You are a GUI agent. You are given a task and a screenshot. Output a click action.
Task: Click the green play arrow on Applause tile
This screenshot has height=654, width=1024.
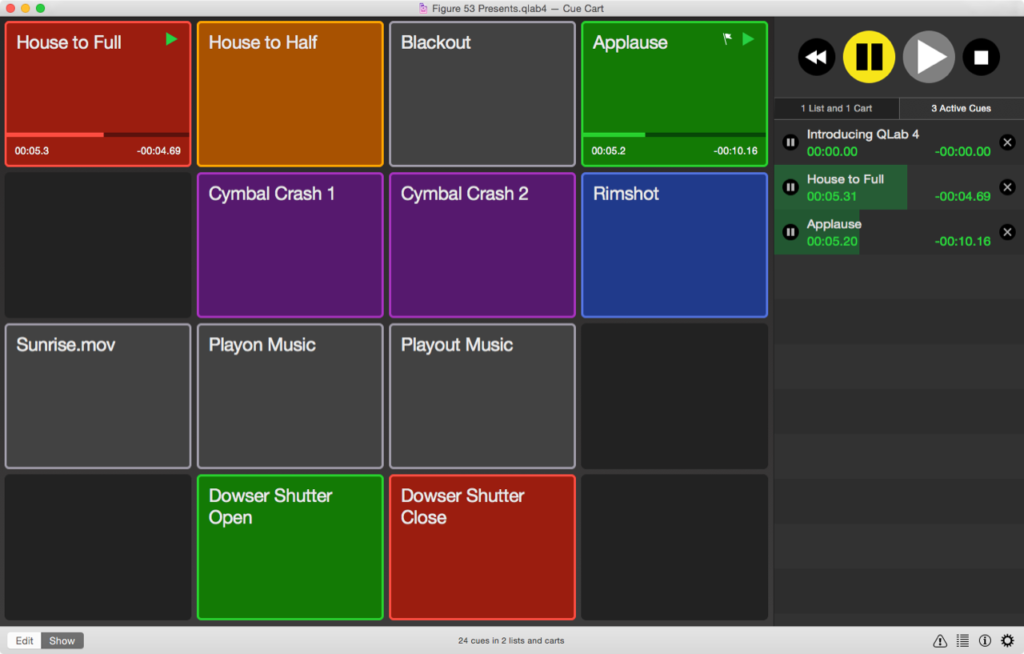(x=748, y=39)
